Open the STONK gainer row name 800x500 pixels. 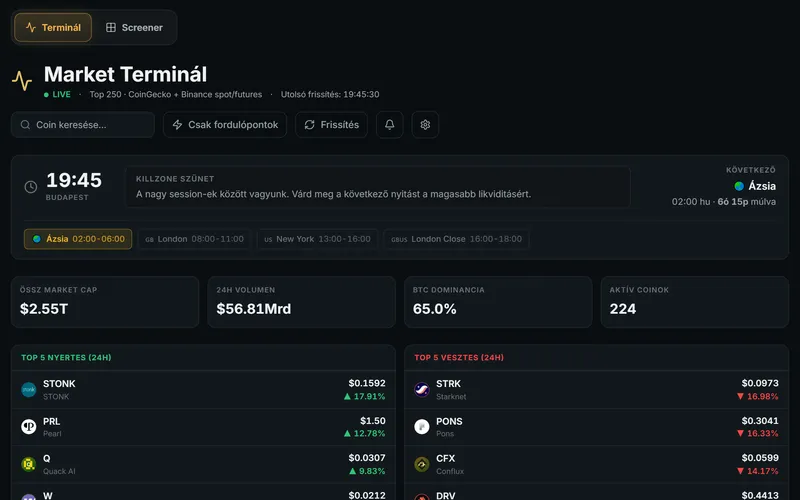tap(59, 384)
